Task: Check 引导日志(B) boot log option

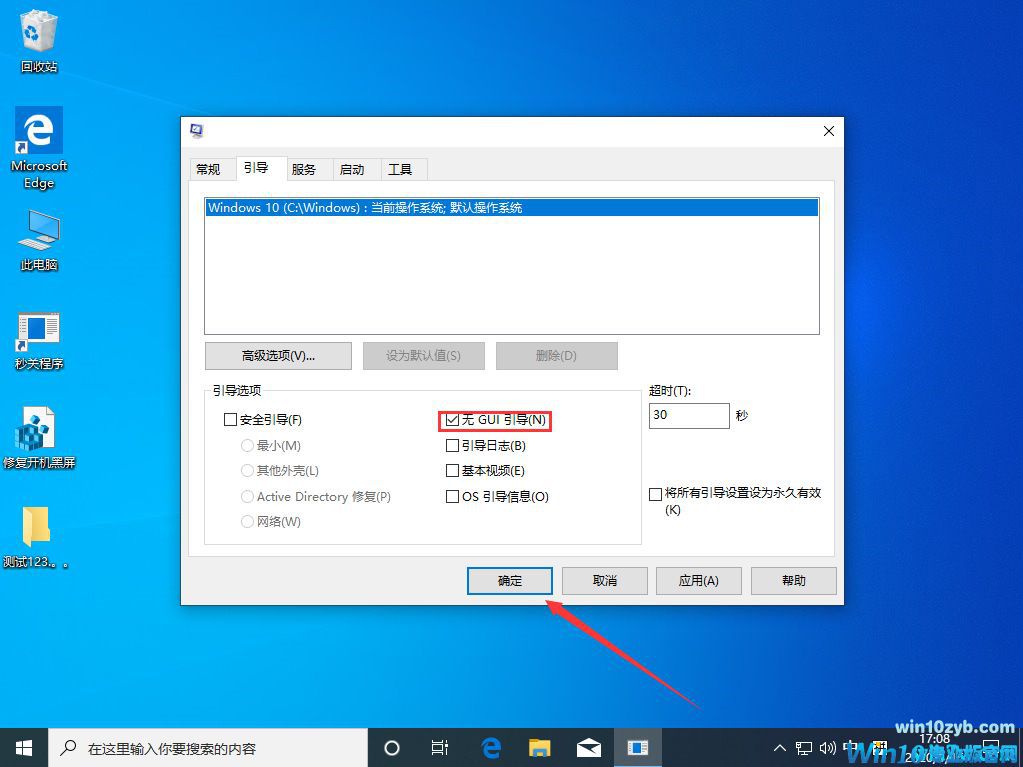Action: tap(452, 445)
